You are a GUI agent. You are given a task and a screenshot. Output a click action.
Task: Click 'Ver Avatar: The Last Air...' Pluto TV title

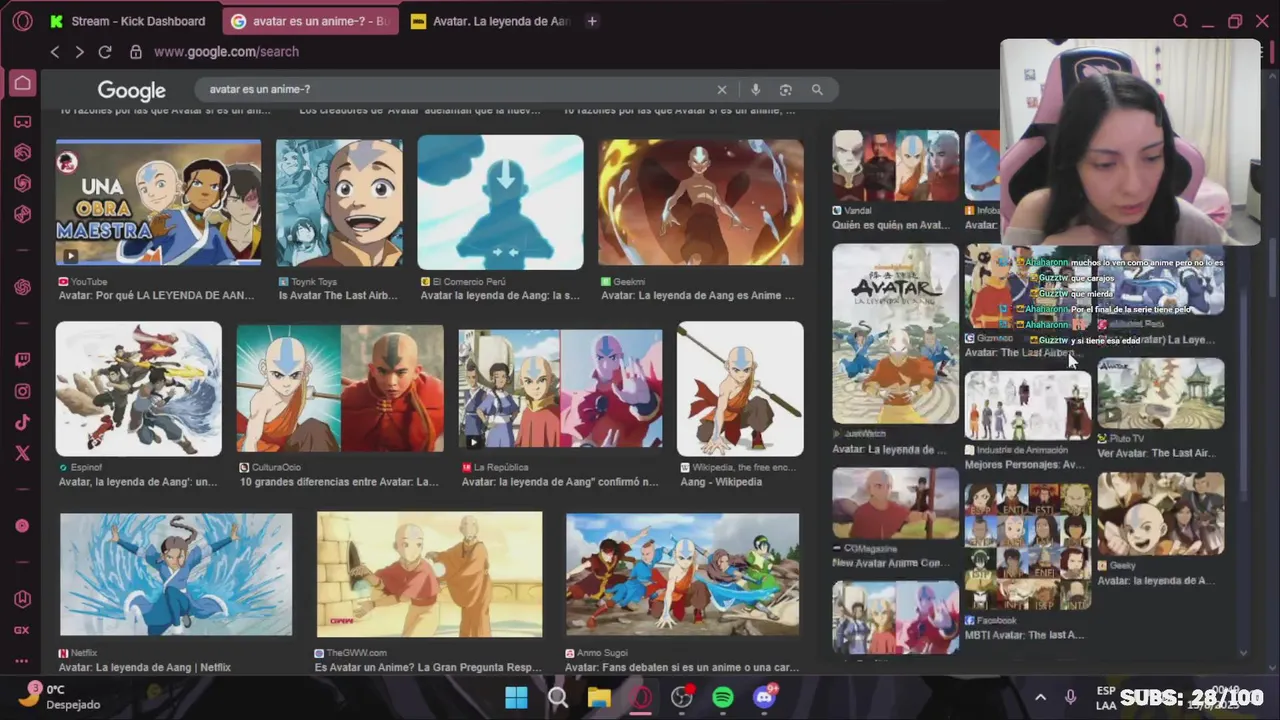(1155, 454)
